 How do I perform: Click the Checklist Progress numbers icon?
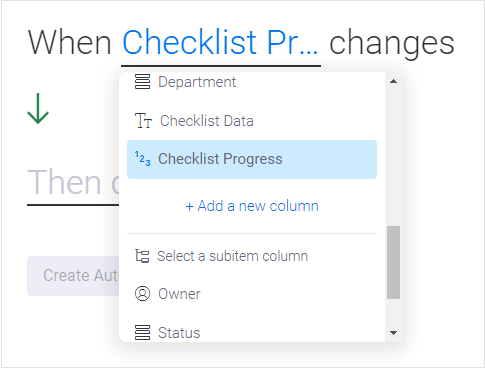point(142,159)
